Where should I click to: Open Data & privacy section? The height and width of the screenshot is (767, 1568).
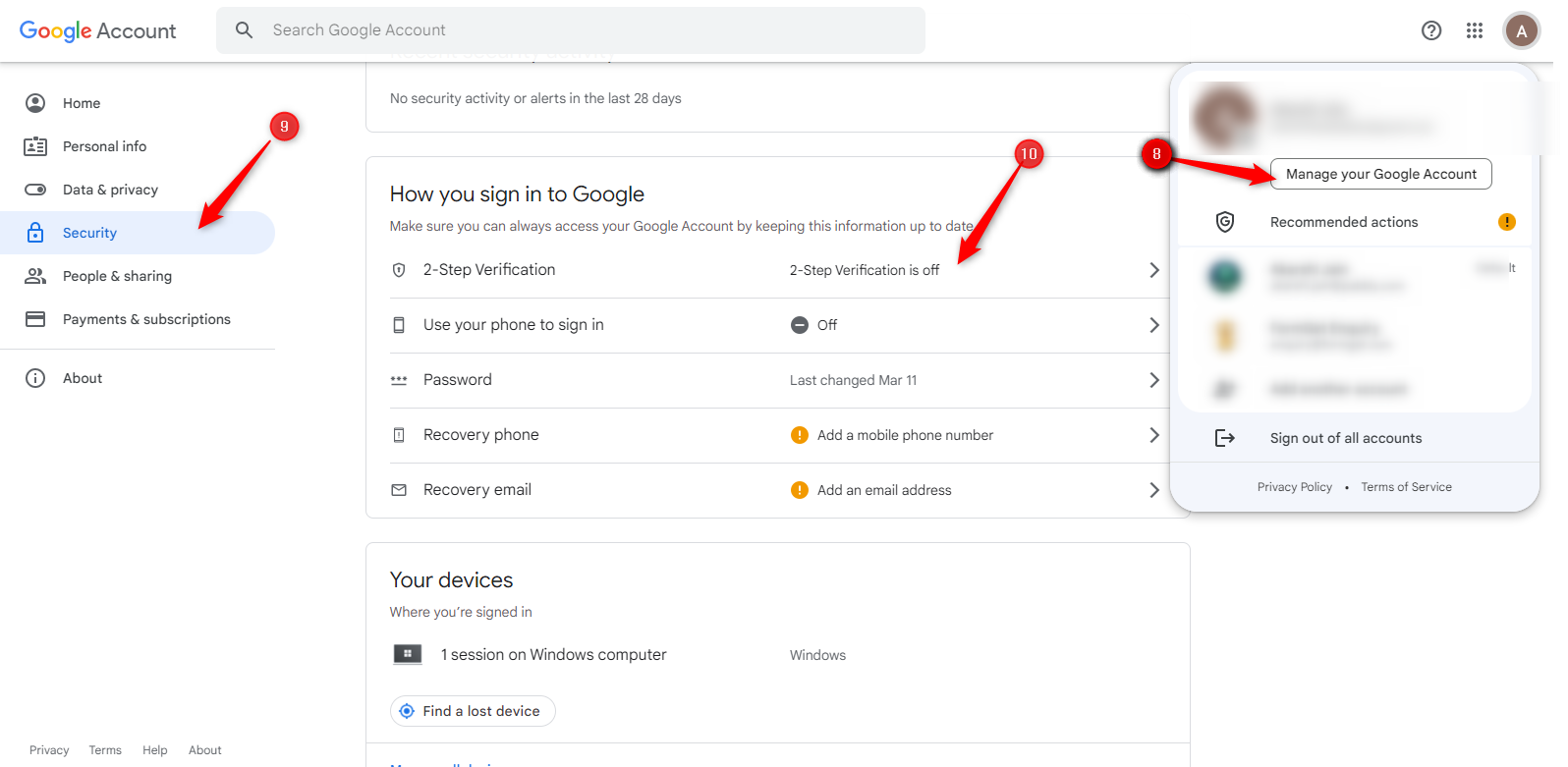[138, 190]
